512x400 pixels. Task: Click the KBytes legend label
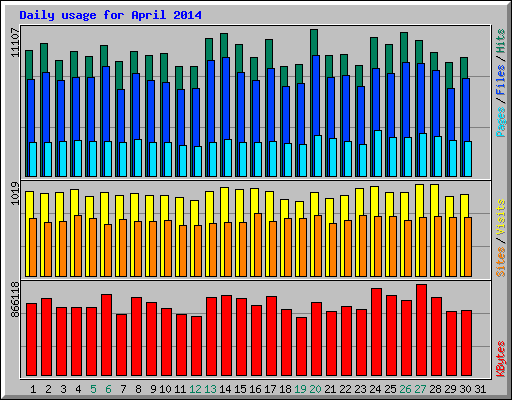[501, 359]
